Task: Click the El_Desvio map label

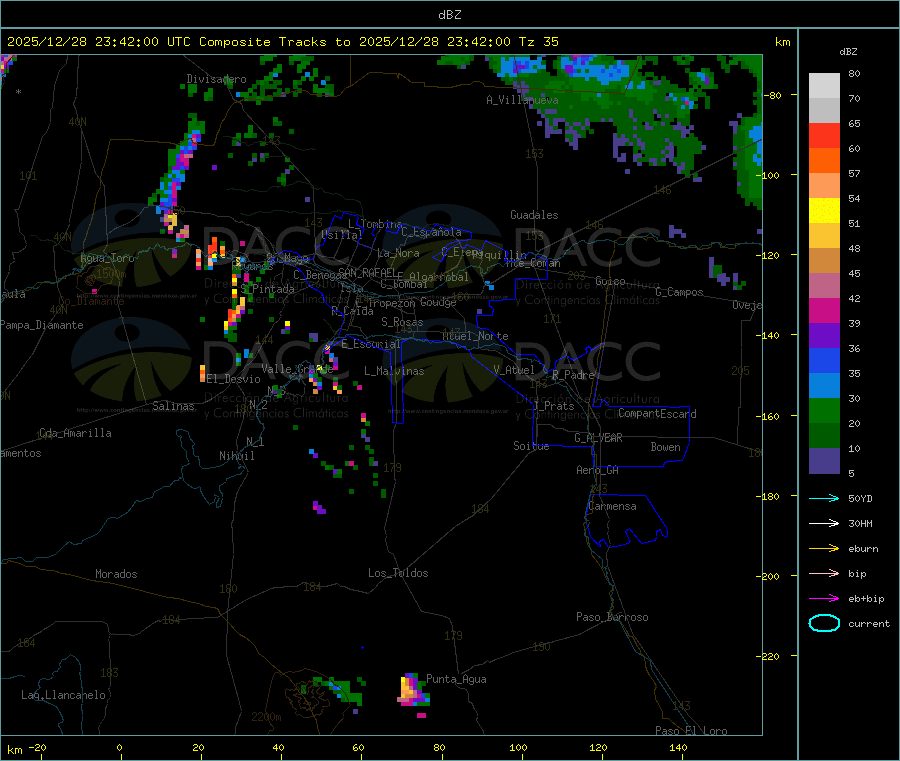Action: [234, 379]
